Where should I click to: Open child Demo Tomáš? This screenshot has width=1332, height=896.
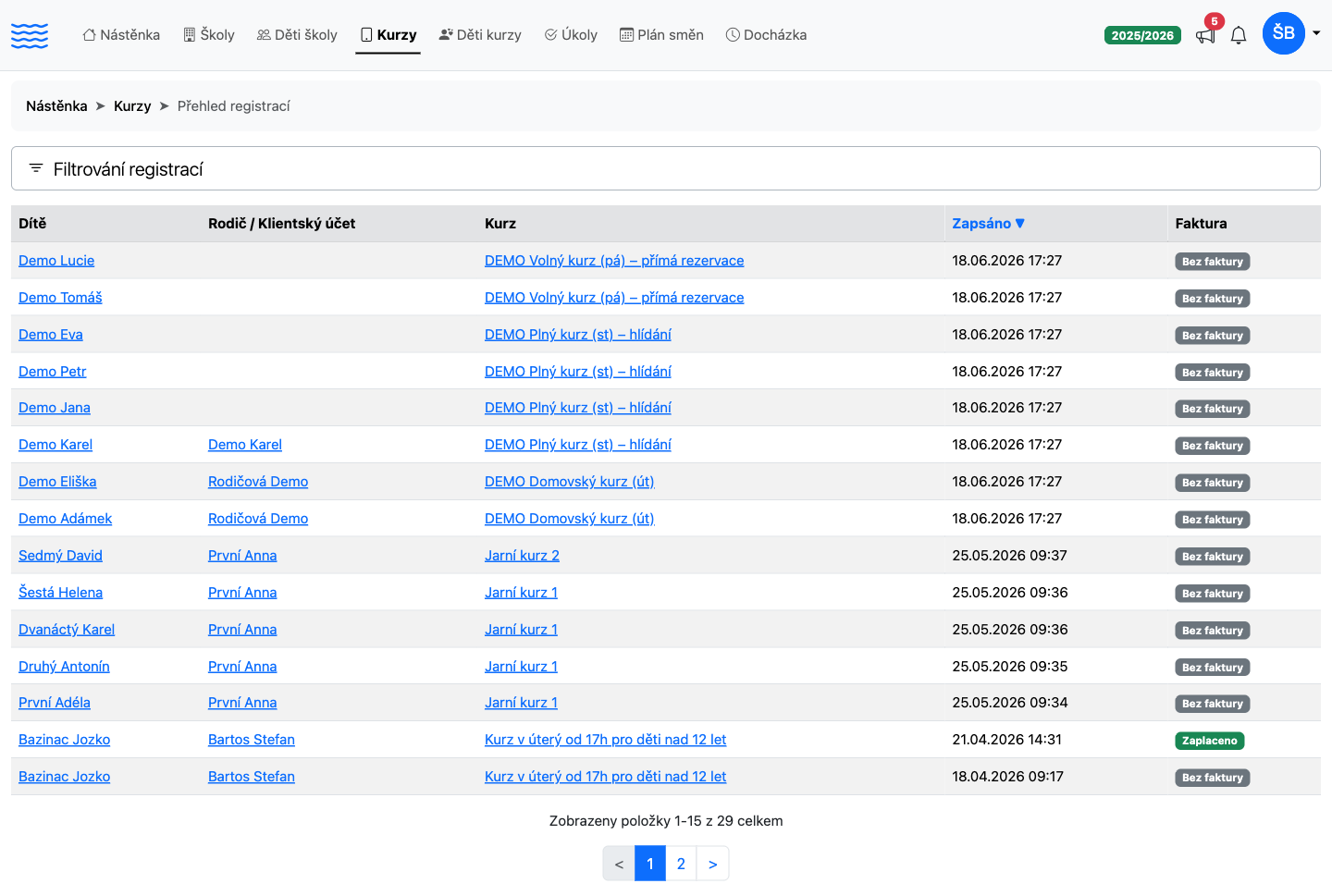pos(60,298)
